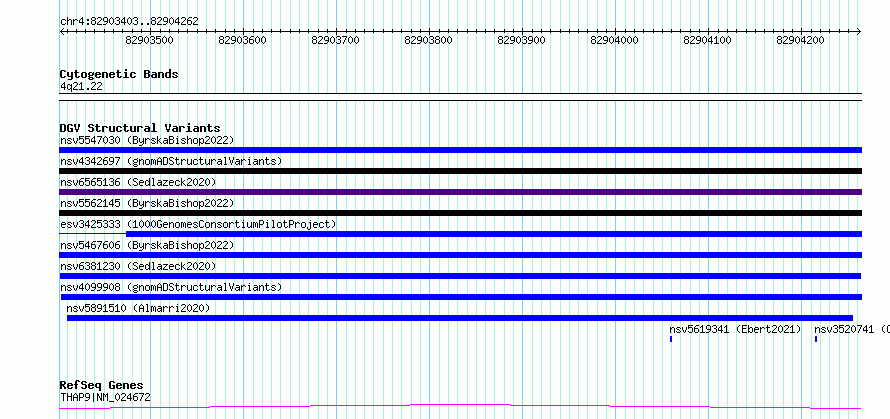
Task: Select nsv5891510 (Almarri2020) label
Action: click(x=138, y=308)
